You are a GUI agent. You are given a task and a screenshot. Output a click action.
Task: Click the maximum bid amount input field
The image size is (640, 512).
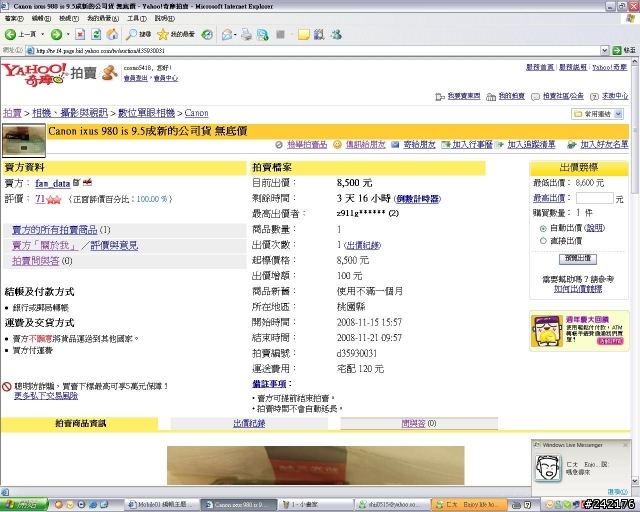coord(595,198)
